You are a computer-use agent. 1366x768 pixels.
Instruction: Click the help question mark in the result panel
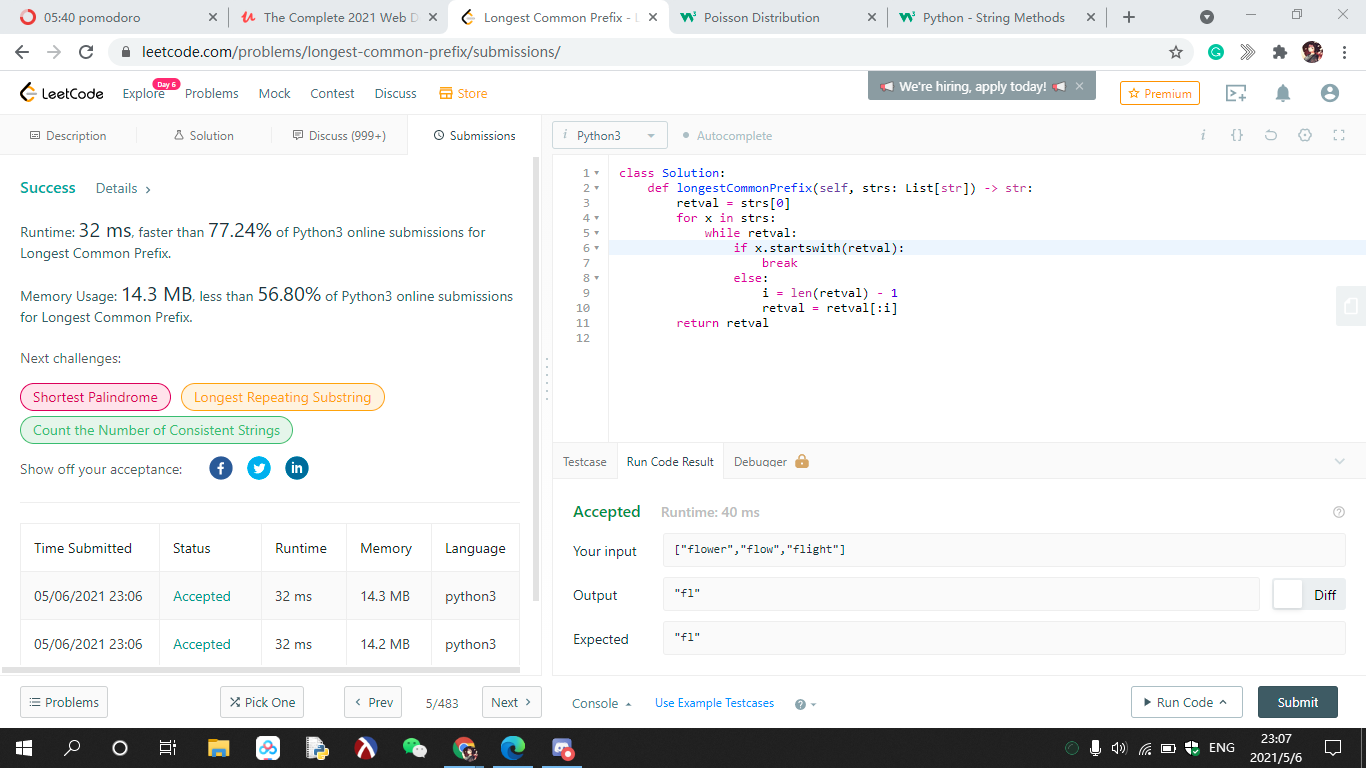point(1339,512)
